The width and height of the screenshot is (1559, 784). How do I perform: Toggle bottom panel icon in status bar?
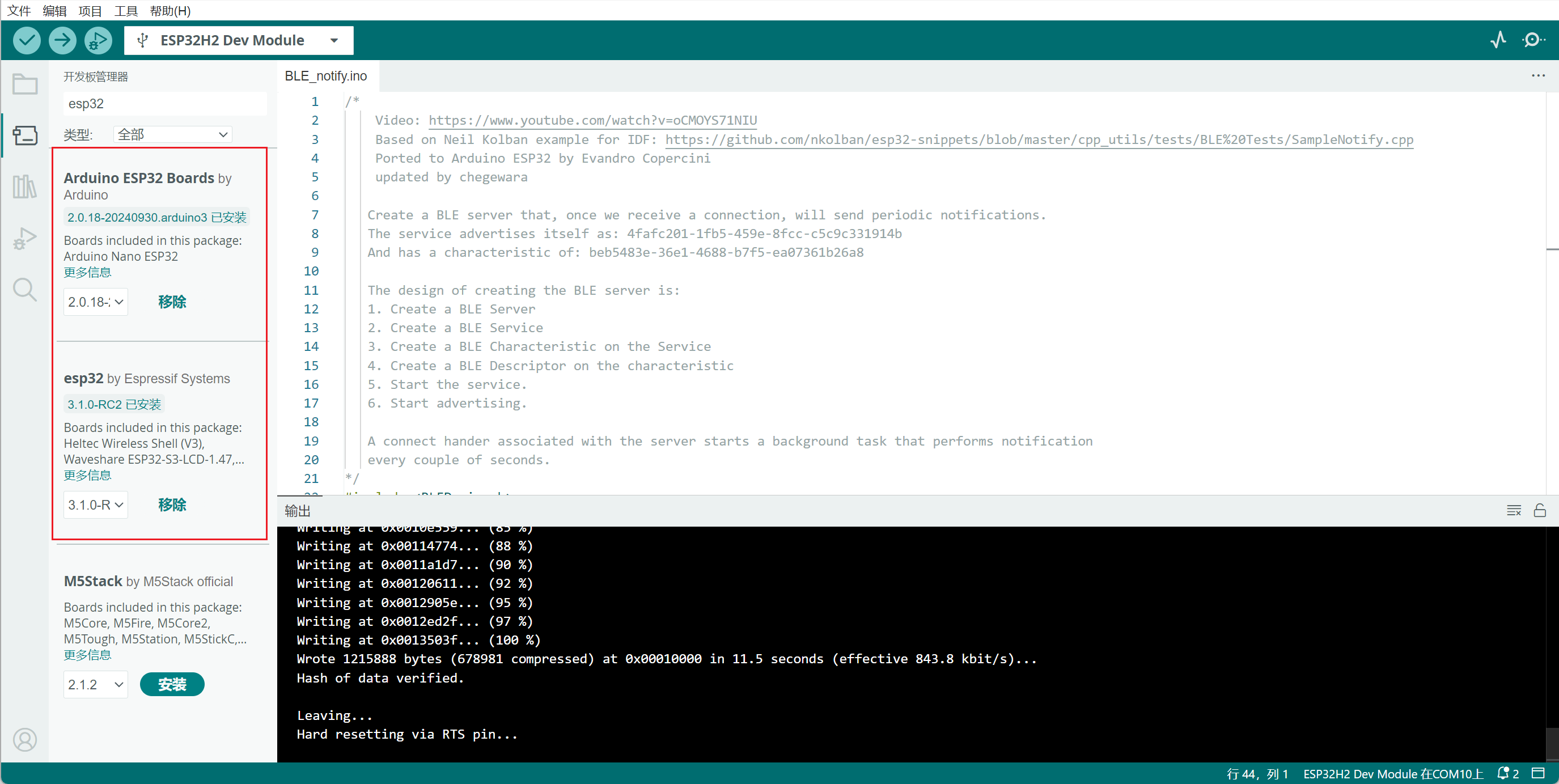pos(1538,773)
